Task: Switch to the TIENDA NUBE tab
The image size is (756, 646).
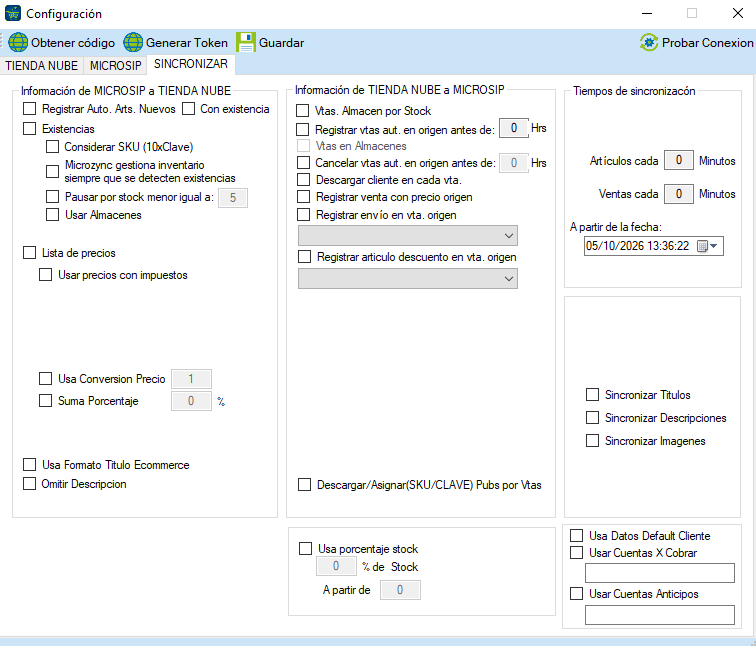Action: coord(41,66)
